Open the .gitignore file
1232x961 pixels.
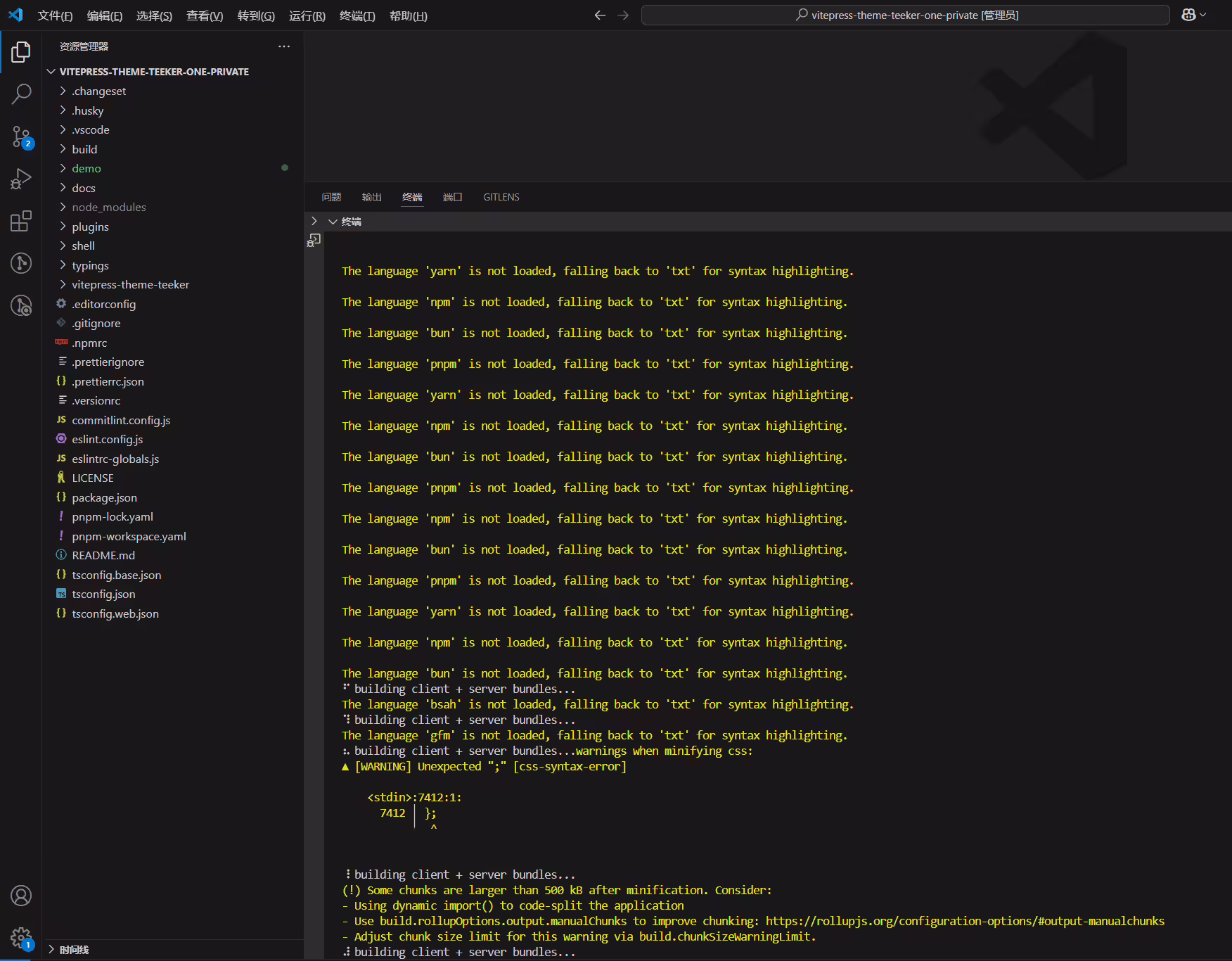[96, 323]
